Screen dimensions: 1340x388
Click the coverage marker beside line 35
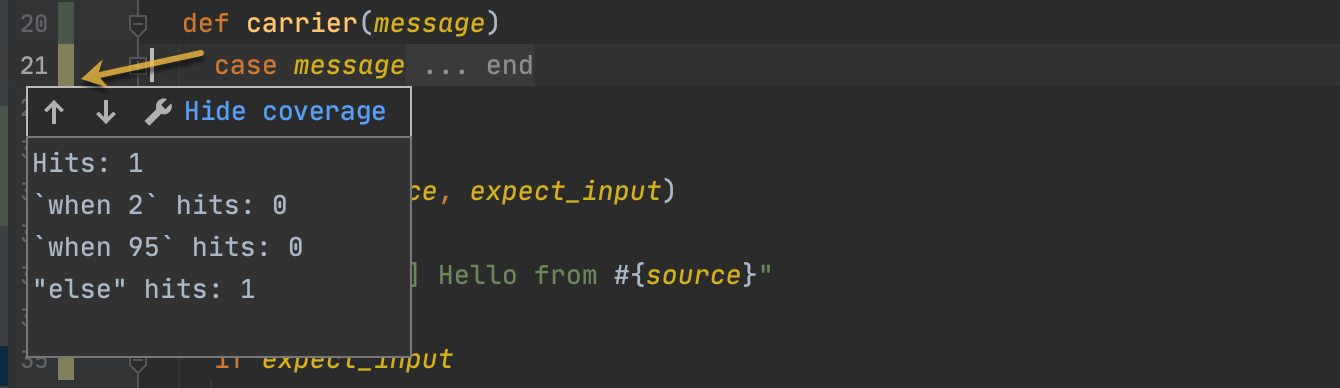coord(67,364)
